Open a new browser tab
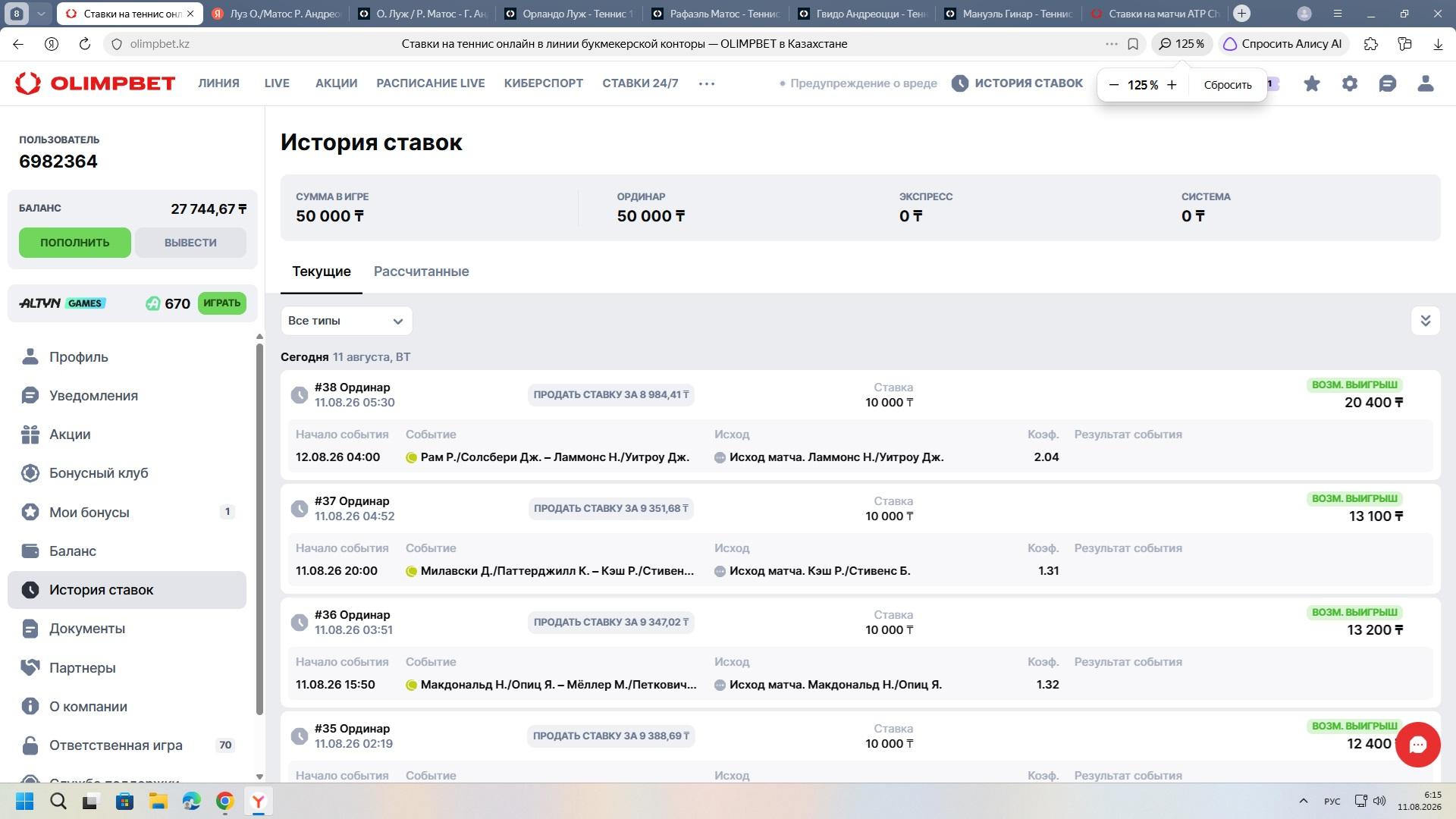Viewport: 1456px width, 819px height. point(1241,14)
